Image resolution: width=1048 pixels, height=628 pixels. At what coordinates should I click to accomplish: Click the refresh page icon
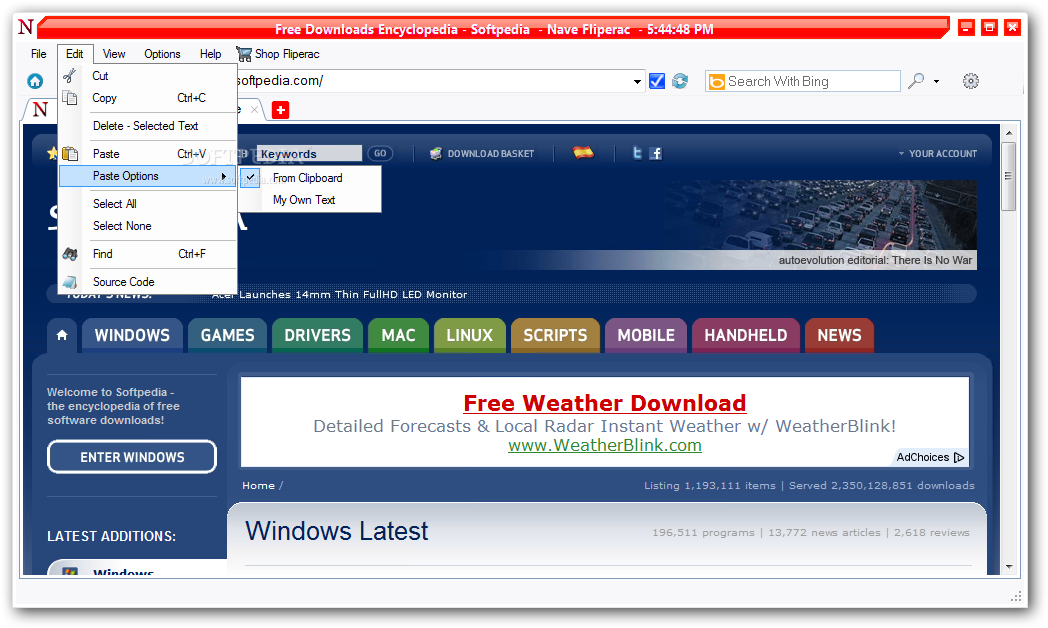tap(680, 81)
